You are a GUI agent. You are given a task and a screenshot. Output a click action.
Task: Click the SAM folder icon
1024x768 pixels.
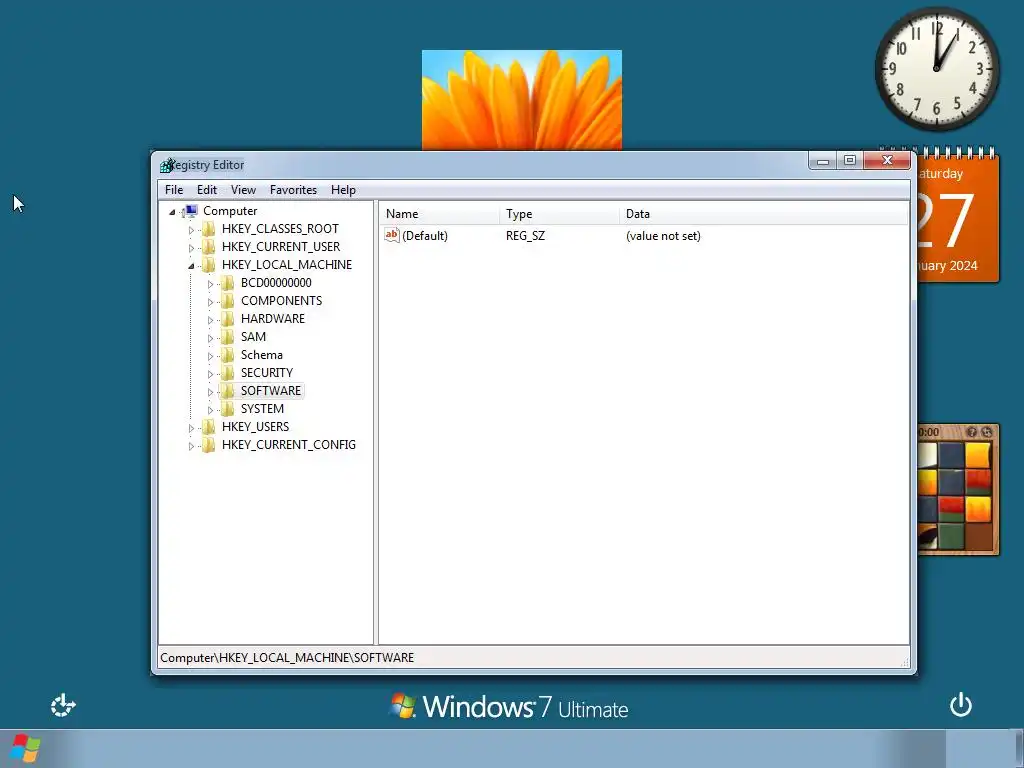pos(227,336)
